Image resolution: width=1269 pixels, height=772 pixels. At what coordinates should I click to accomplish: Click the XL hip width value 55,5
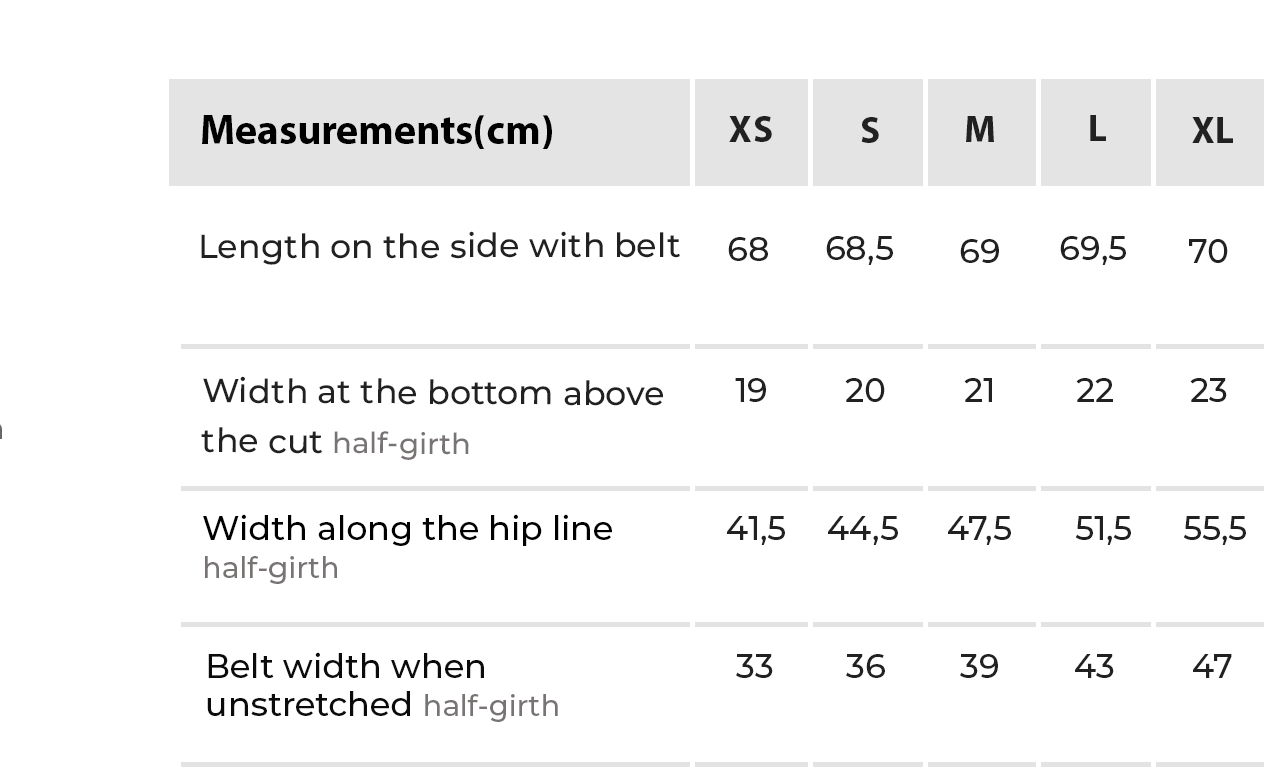pyautogui.click(x=1214, y=529)
